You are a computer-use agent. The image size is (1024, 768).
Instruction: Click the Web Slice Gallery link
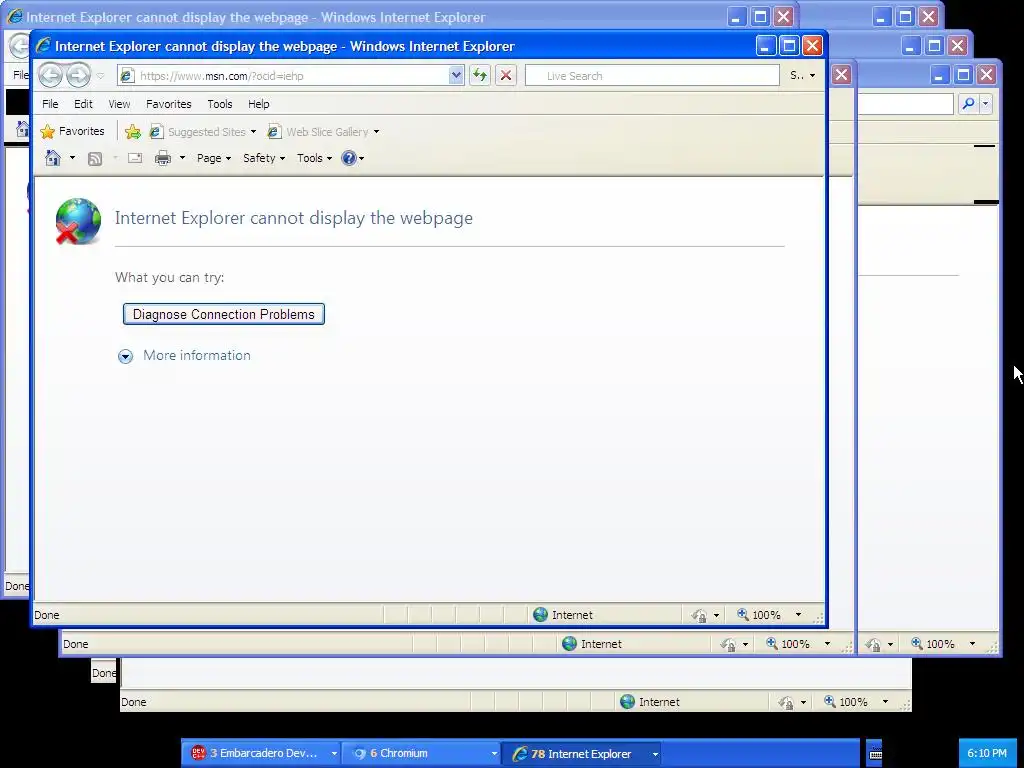coord(327,132)
